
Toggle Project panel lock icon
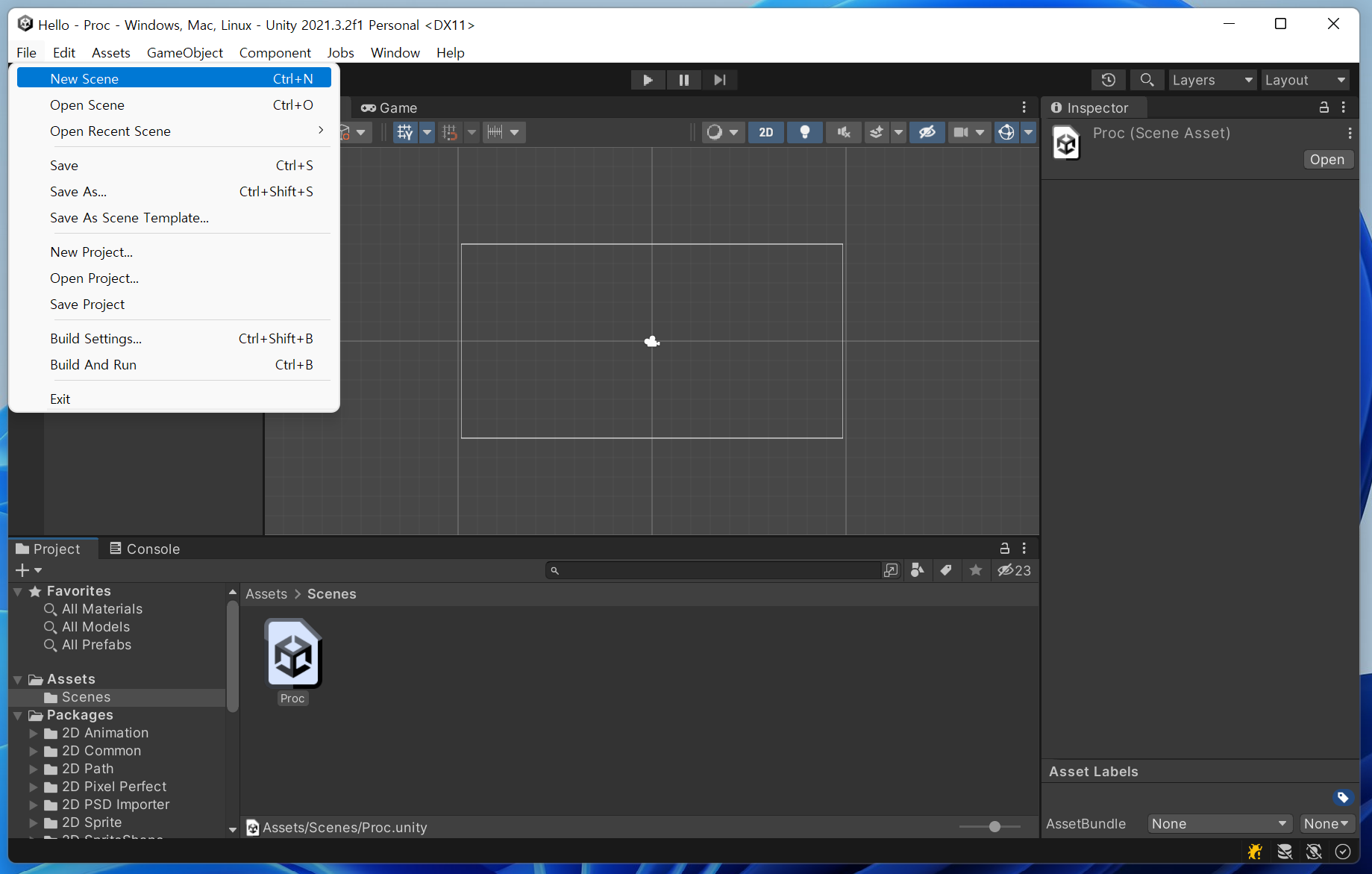coord(1005,549)
